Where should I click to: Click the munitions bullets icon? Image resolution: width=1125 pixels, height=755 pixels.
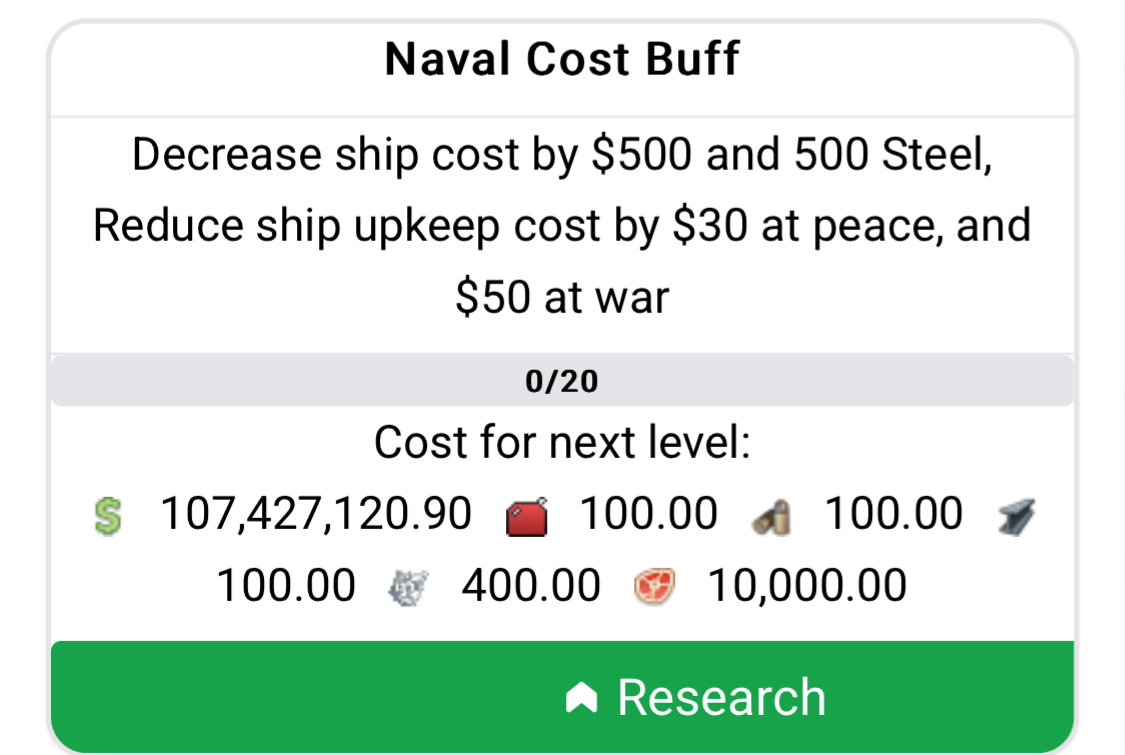point(772,517)
